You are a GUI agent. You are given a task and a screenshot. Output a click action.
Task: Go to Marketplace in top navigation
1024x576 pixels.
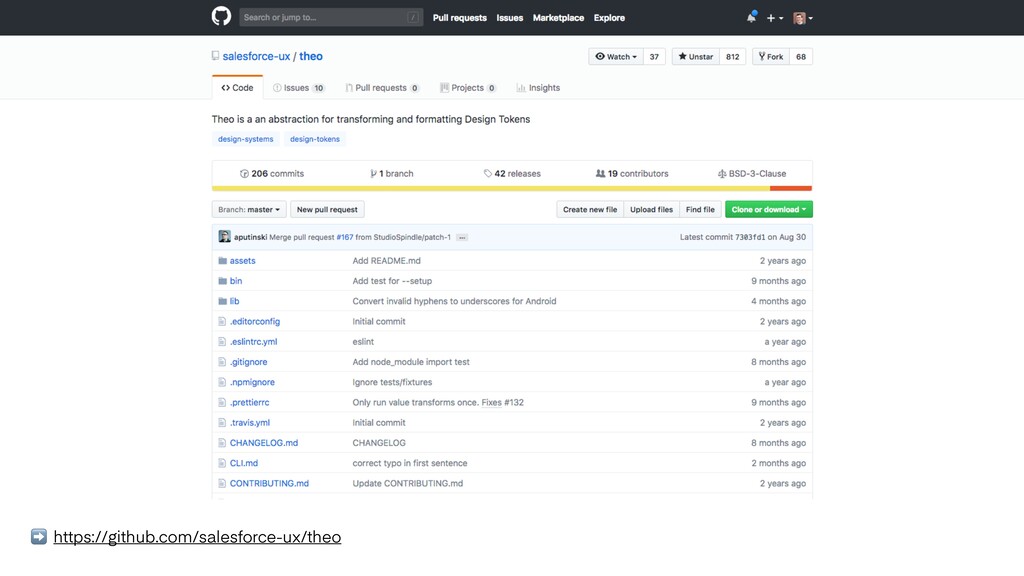(558, 18)
